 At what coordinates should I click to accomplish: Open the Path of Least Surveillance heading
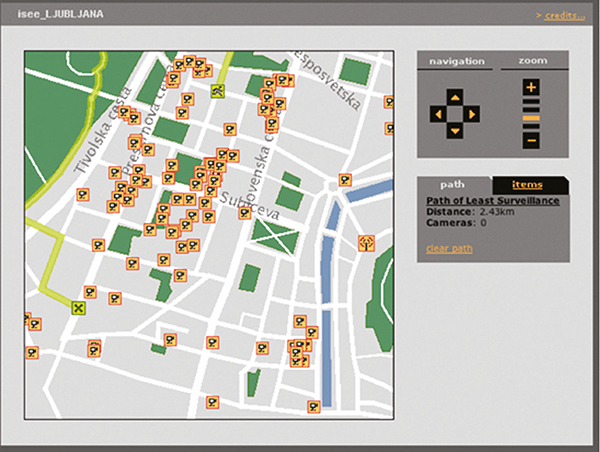[492, 201]
